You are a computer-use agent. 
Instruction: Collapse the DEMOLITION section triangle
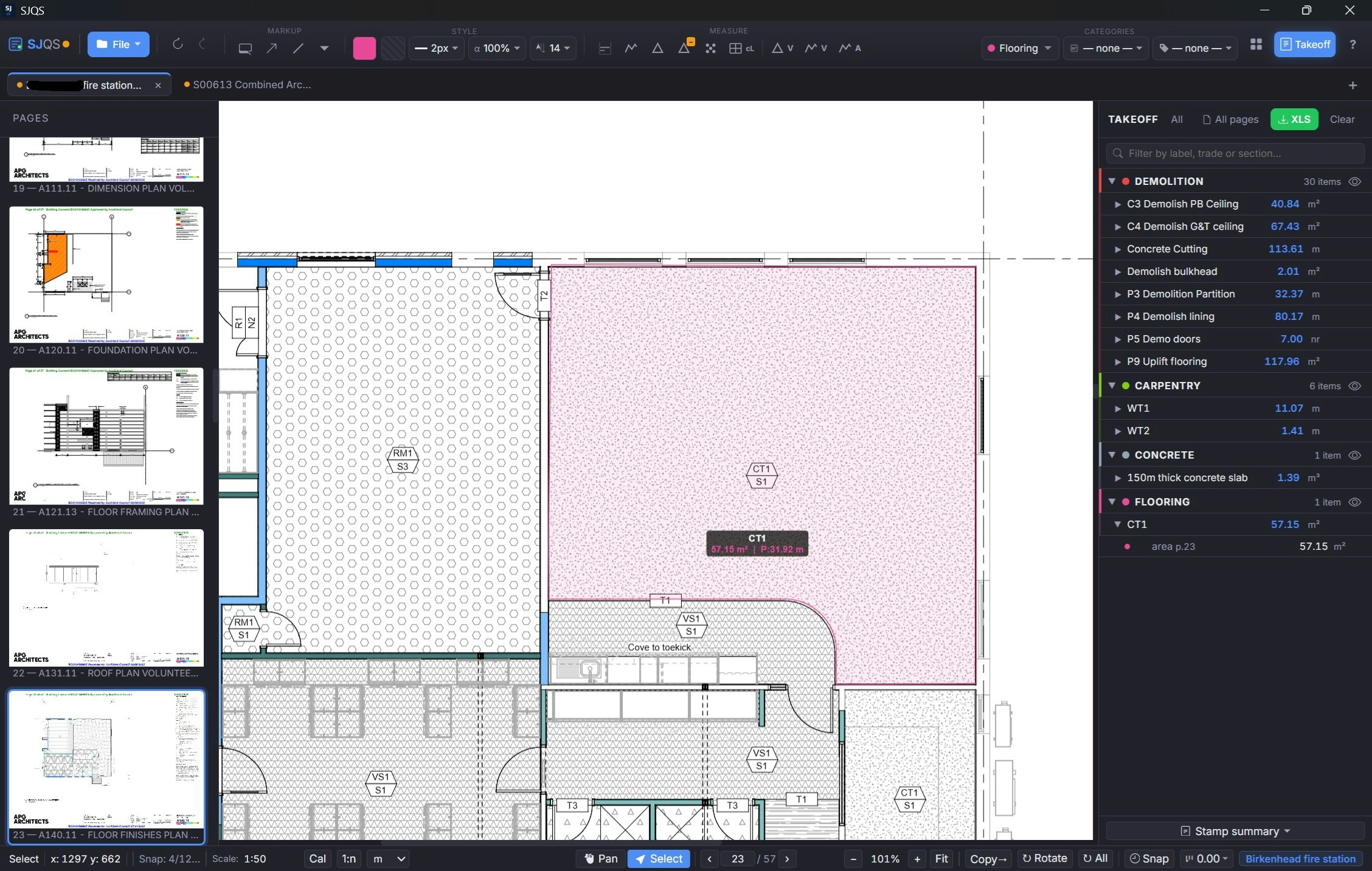[x=1112, y=181]
